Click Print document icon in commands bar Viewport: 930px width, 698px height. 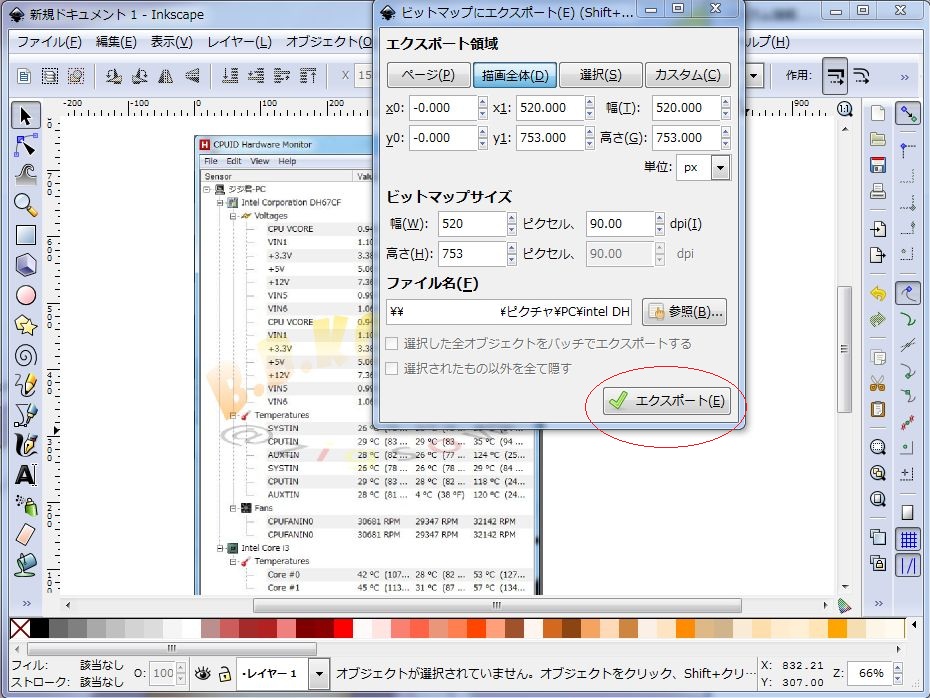878,191
